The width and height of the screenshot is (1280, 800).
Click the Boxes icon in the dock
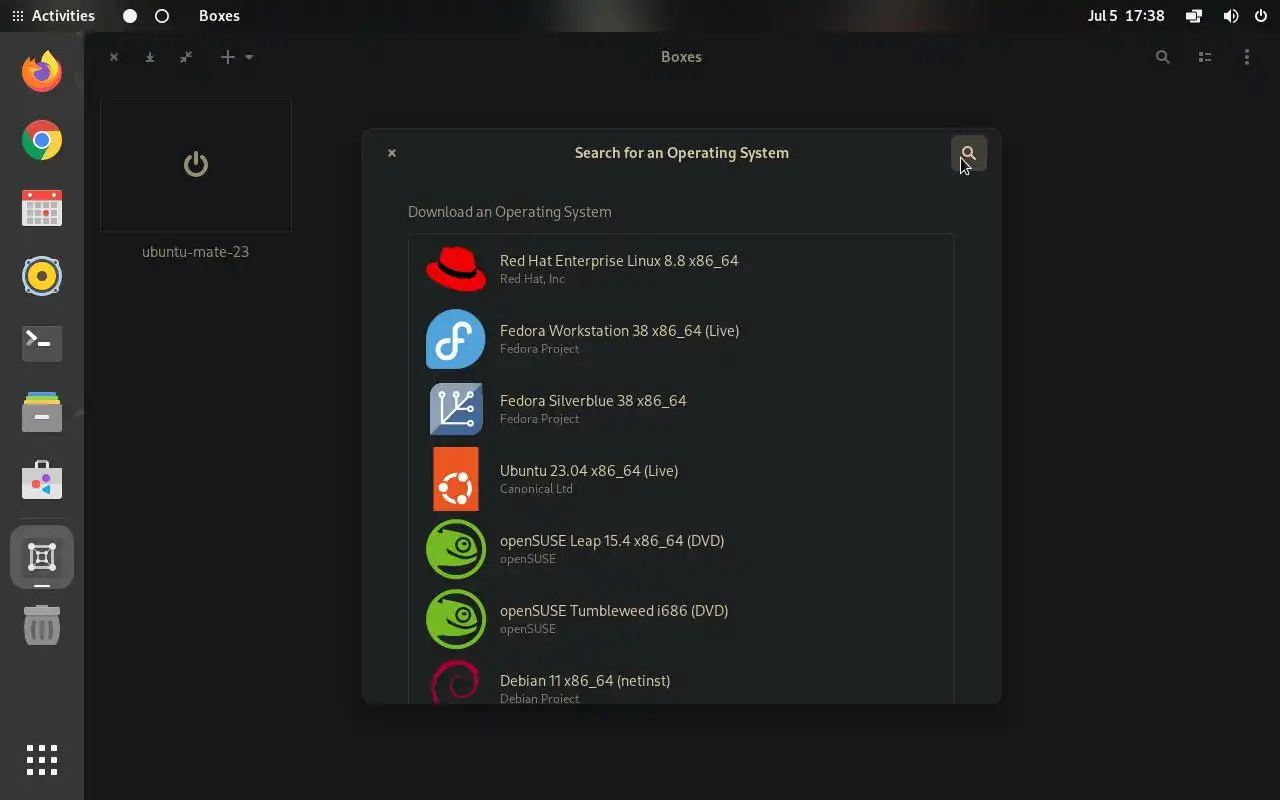42,557
